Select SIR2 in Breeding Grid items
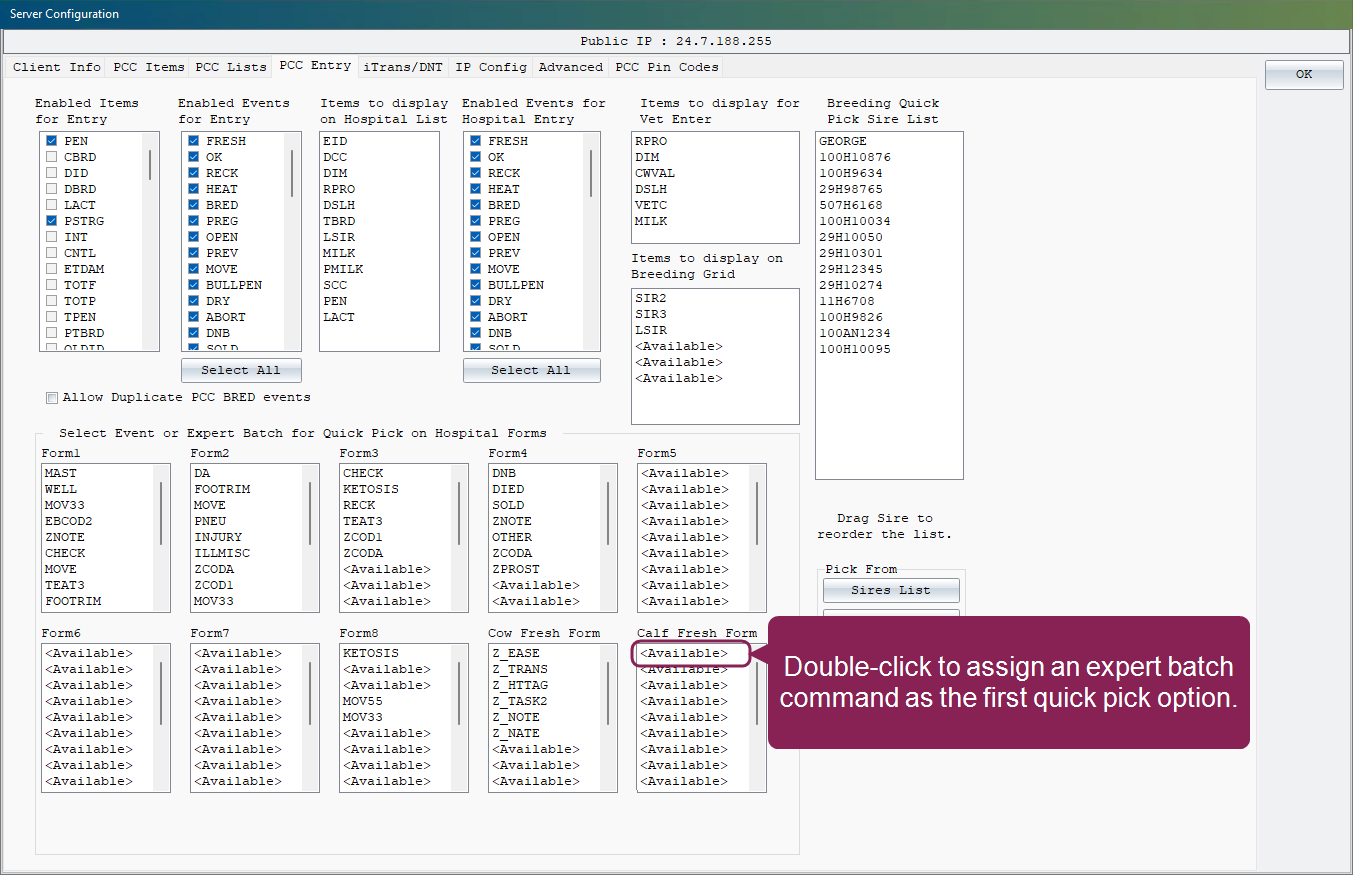The height and width of the screenshot is (875, 1353). point(651,298)
